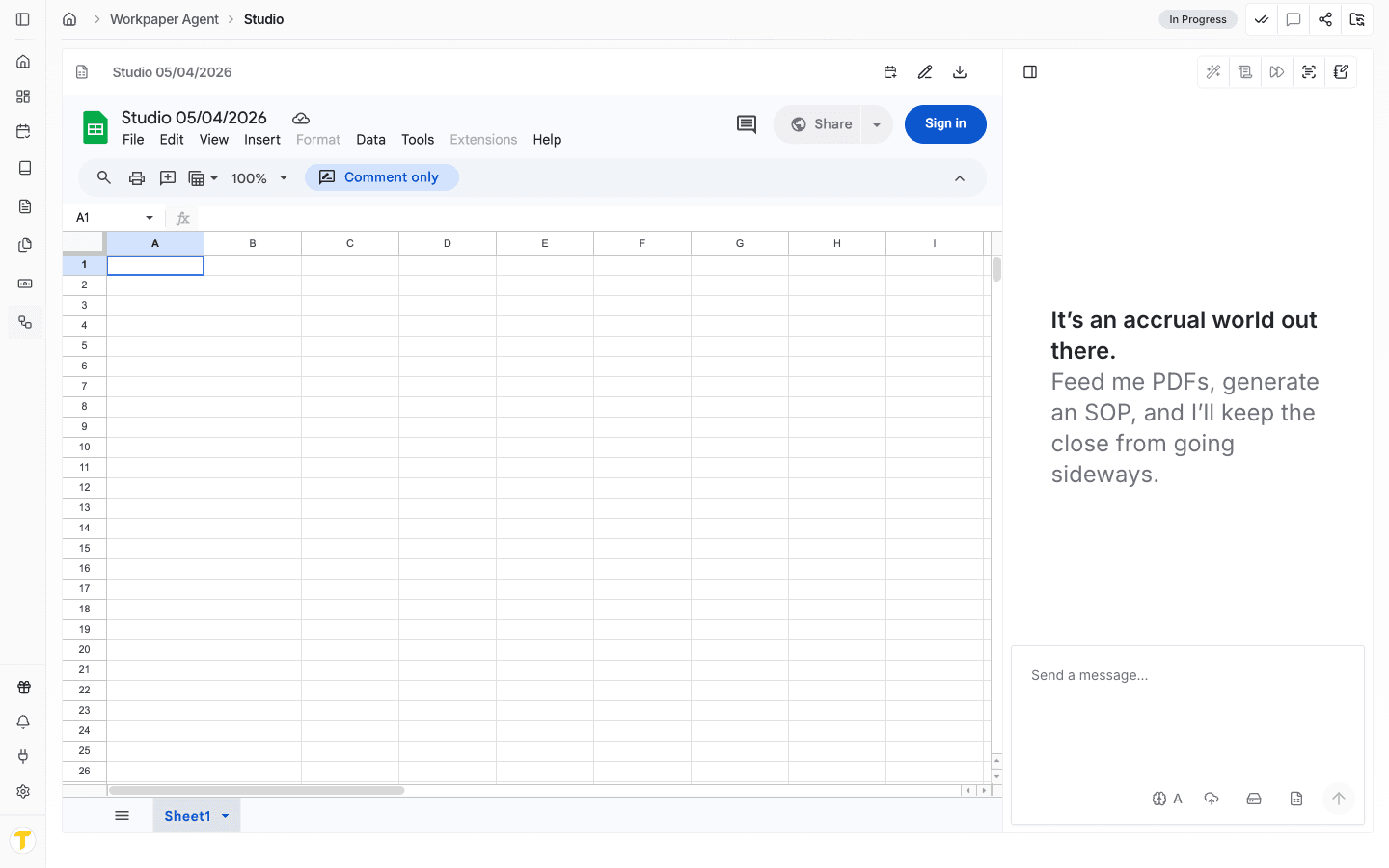
Task: Click the scan text icon
Action: tap(1309, 72)
